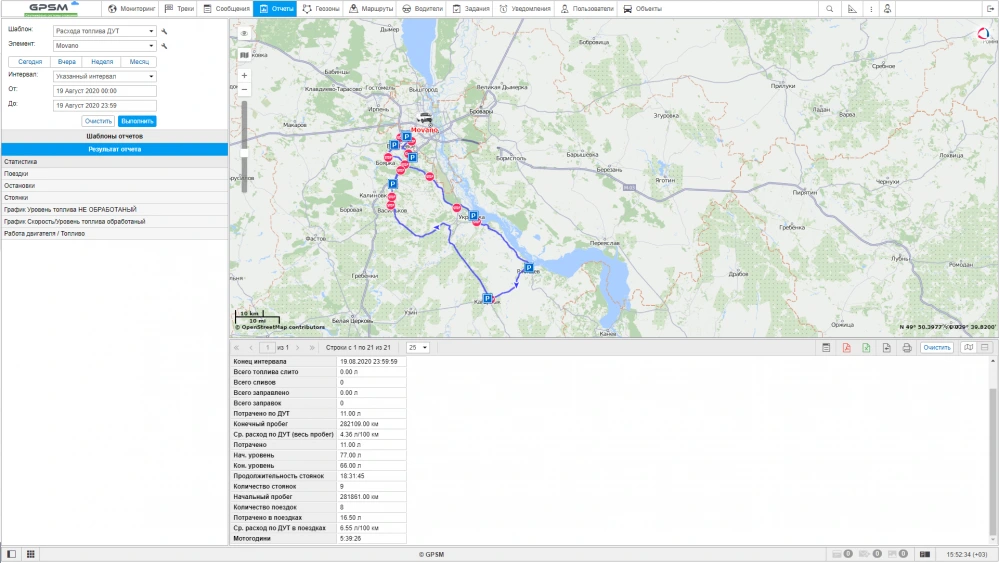Open the Остановки report row
The image size is (1000, 563).
tap(115, 186)
